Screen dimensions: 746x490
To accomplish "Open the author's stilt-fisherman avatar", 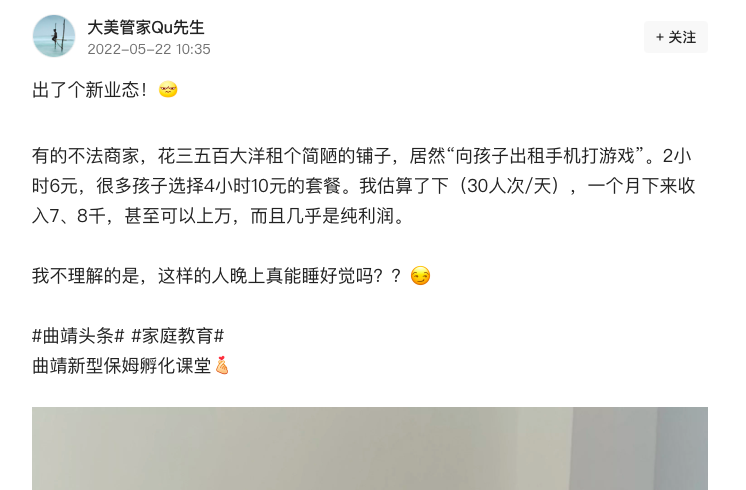I will coord(54,36).
